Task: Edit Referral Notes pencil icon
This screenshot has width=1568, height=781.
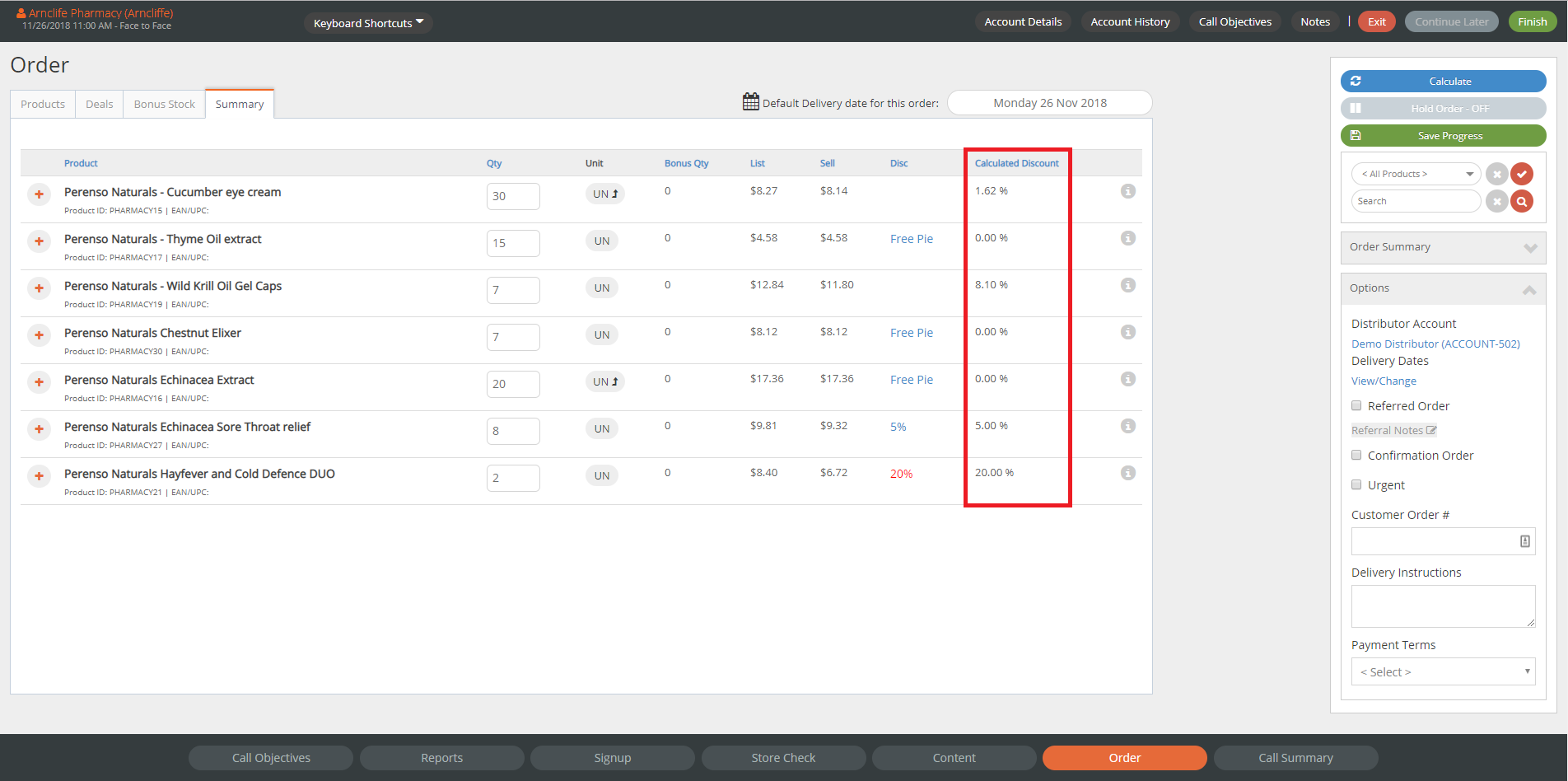Action: click(x=1431, y=430)
